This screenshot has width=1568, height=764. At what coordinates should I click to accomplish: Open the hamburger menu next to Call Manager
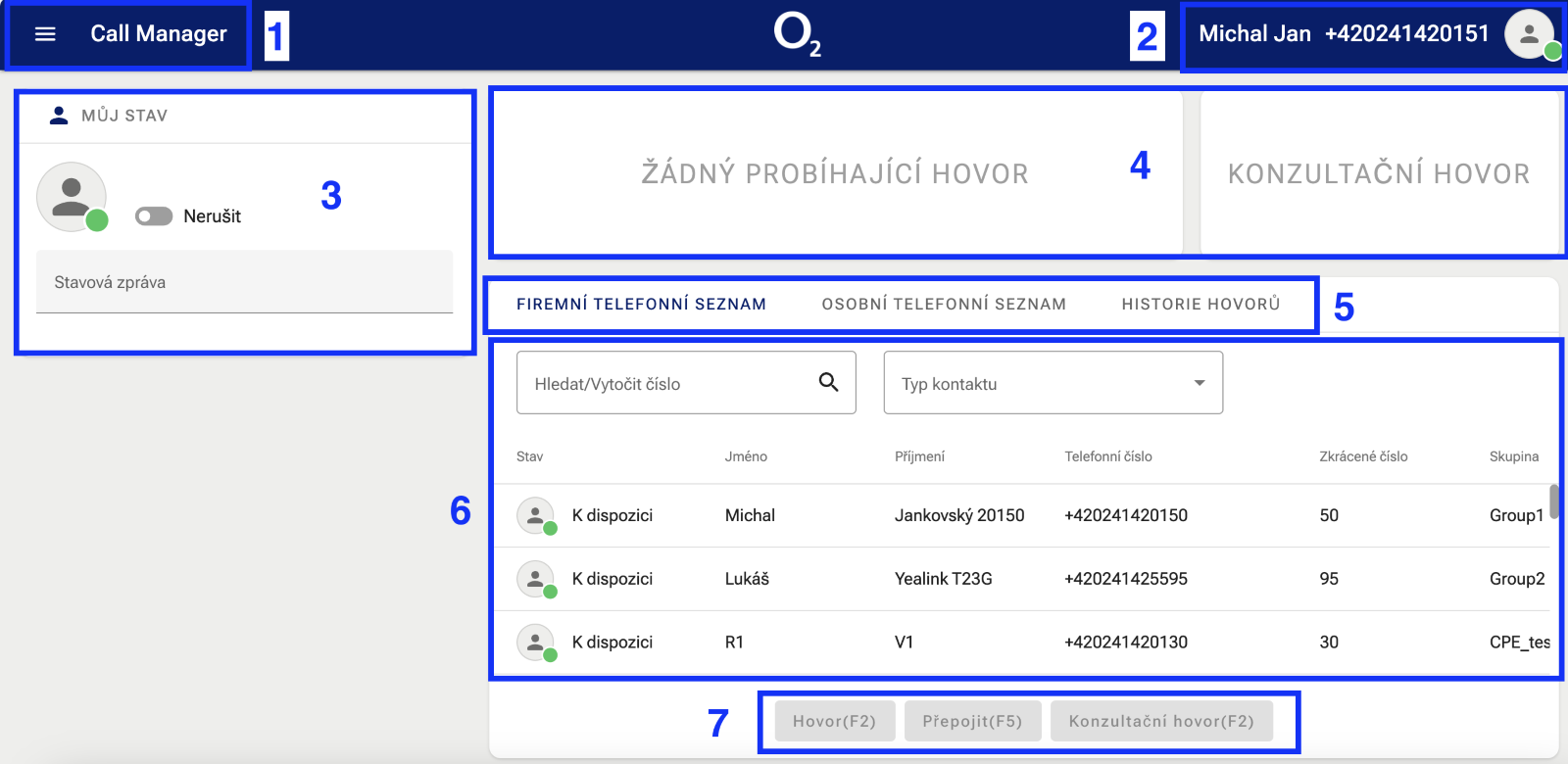coord(45,34)
